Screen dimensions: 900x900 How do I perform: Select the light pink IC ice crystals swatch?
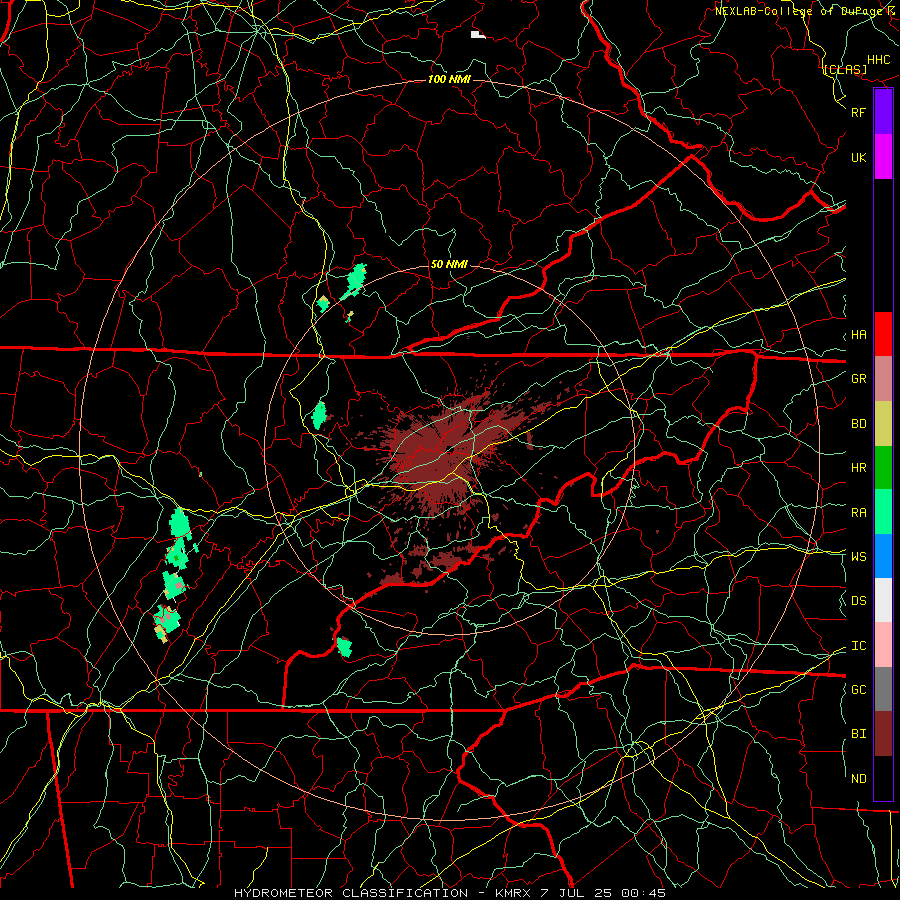tap(883, 645)
